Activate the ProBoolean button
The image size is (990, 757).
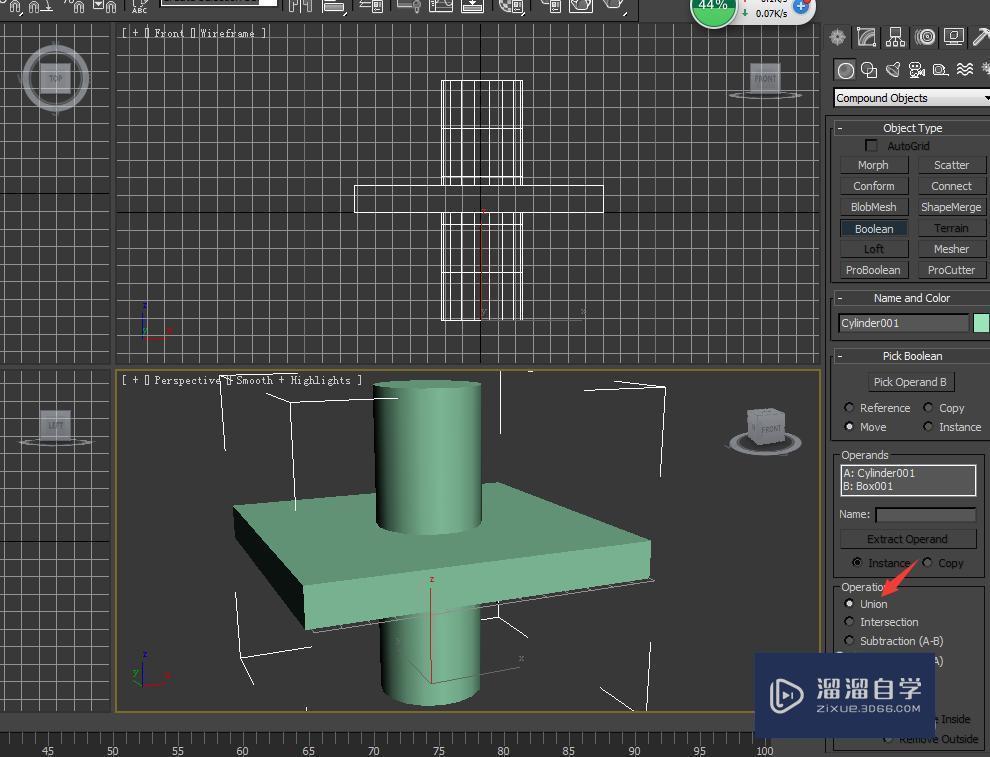[x=872, y=270]
